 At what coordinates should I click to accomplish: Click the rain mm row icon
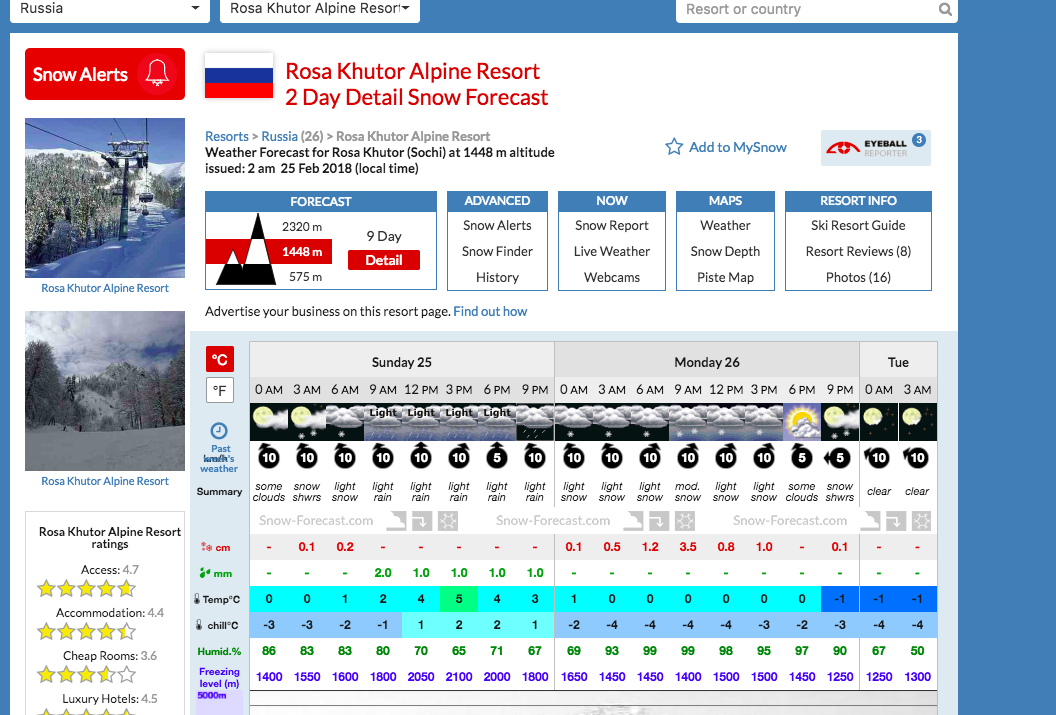coord(205,573)
